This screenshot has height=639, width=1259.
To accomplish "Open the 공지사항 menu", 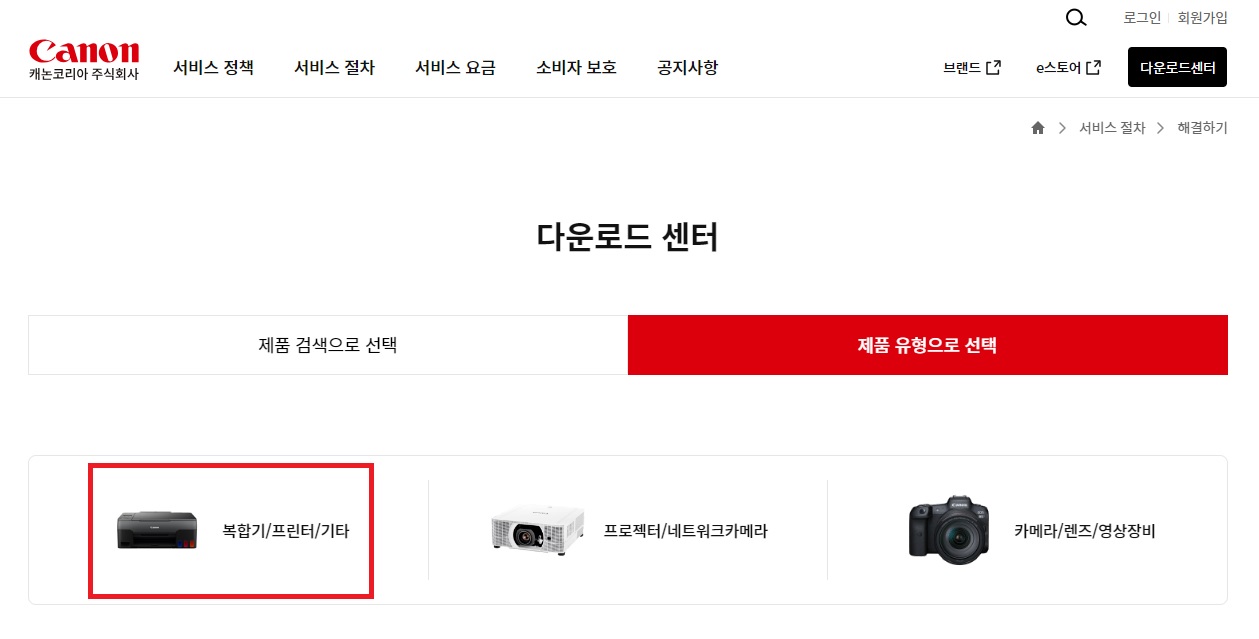I will (687, 67).
